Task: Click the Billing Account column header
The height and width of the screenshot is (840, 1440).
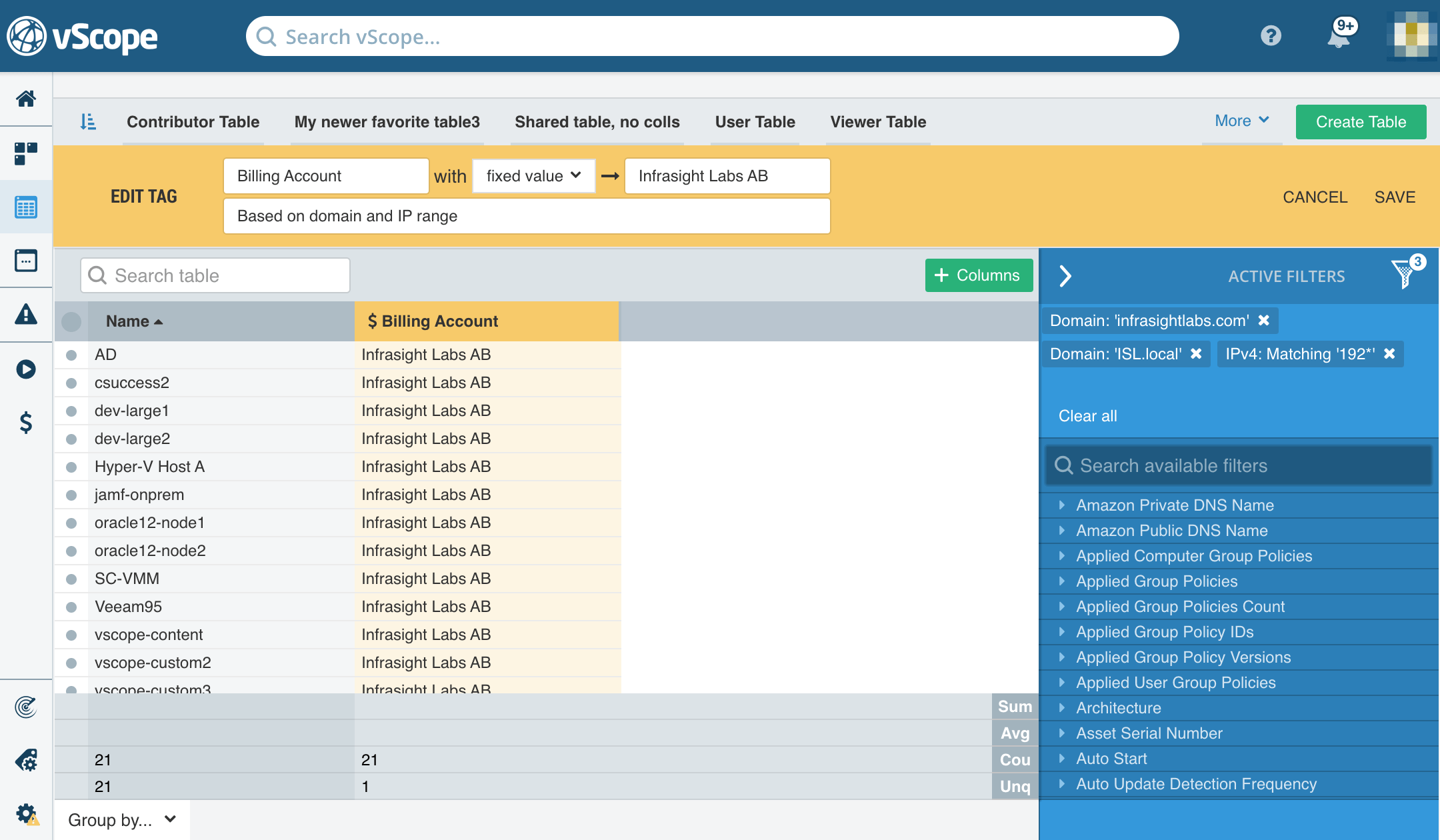Action: click(x=487, y=321)
